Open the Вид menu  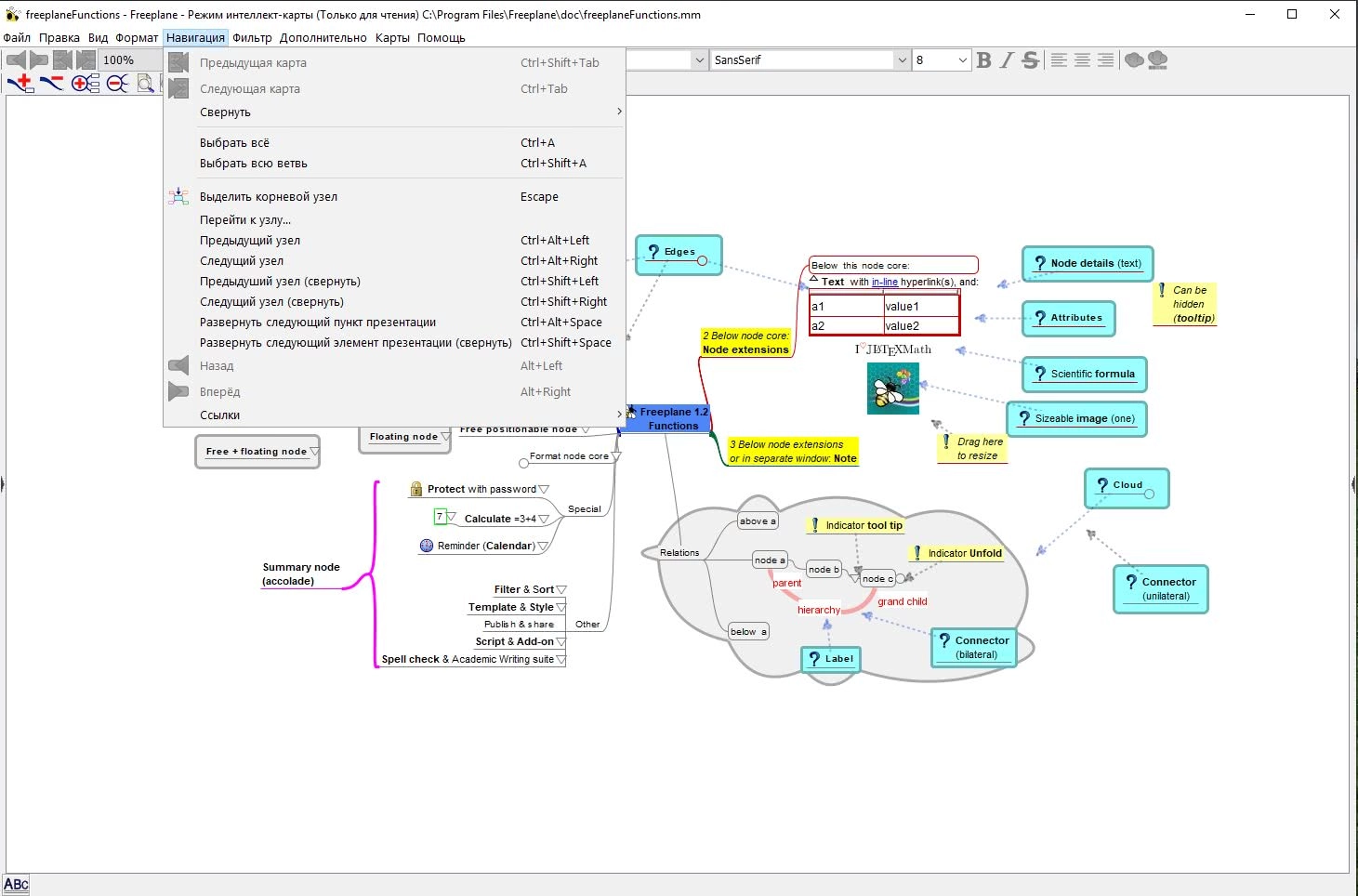coord(98,38)
